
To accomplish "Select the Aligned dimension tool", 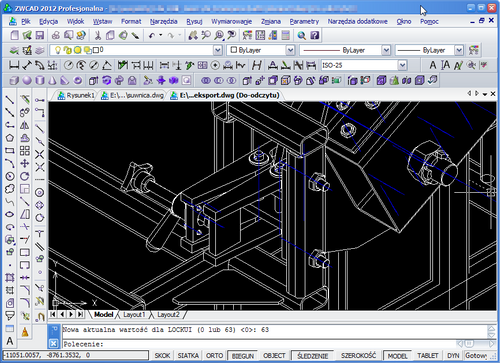I will click(27, 65).
